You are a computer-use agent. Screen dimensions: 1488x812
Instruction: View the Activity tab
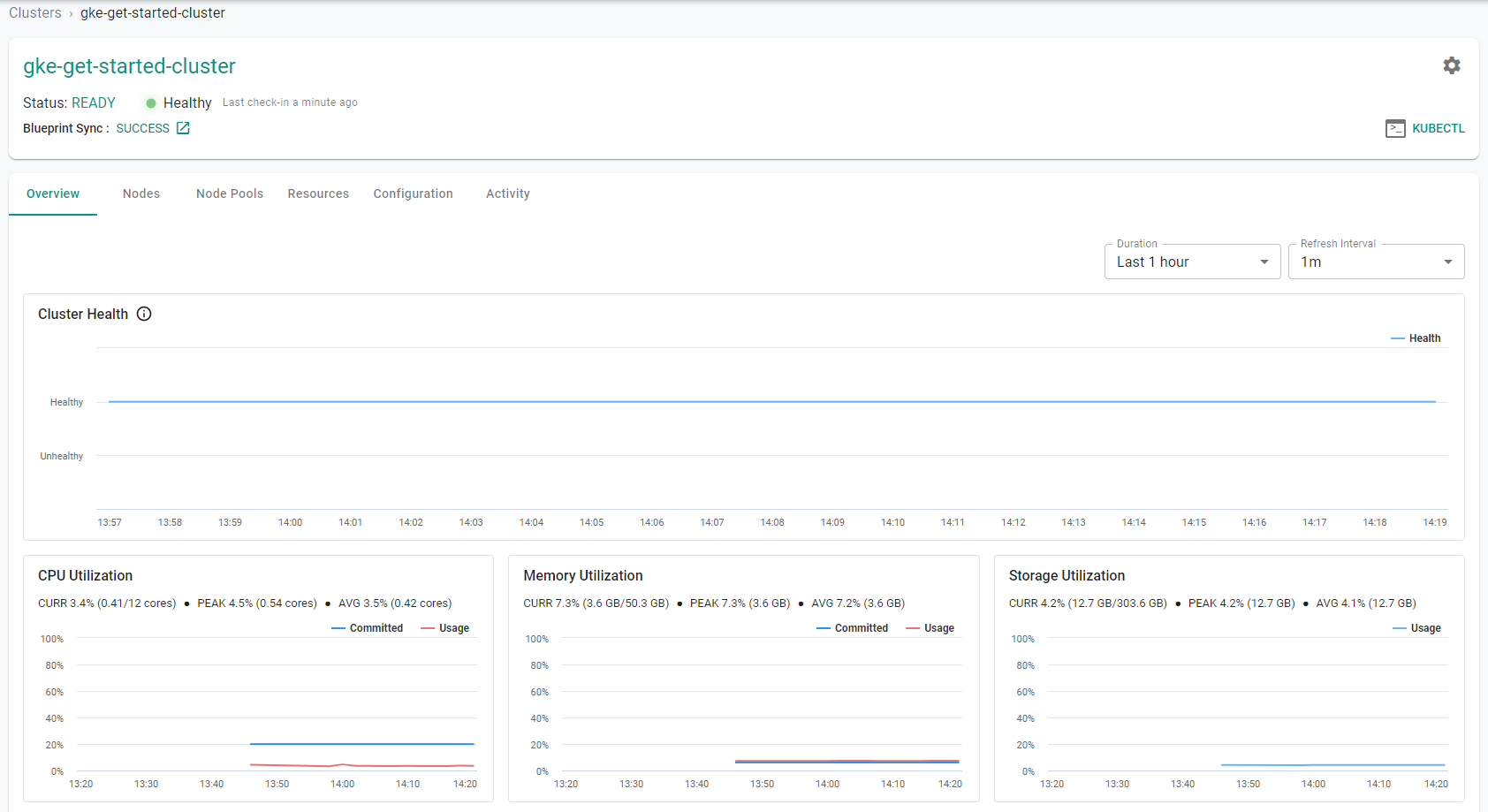click(x=508, y=194)
